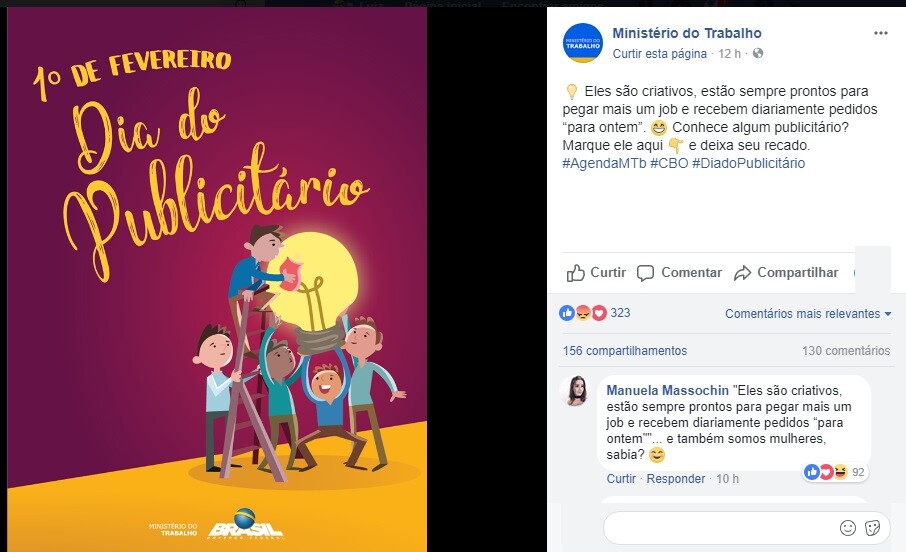Click the Ministério do Trabalho profile picture

pyautogui.click(x=583, y=43)
